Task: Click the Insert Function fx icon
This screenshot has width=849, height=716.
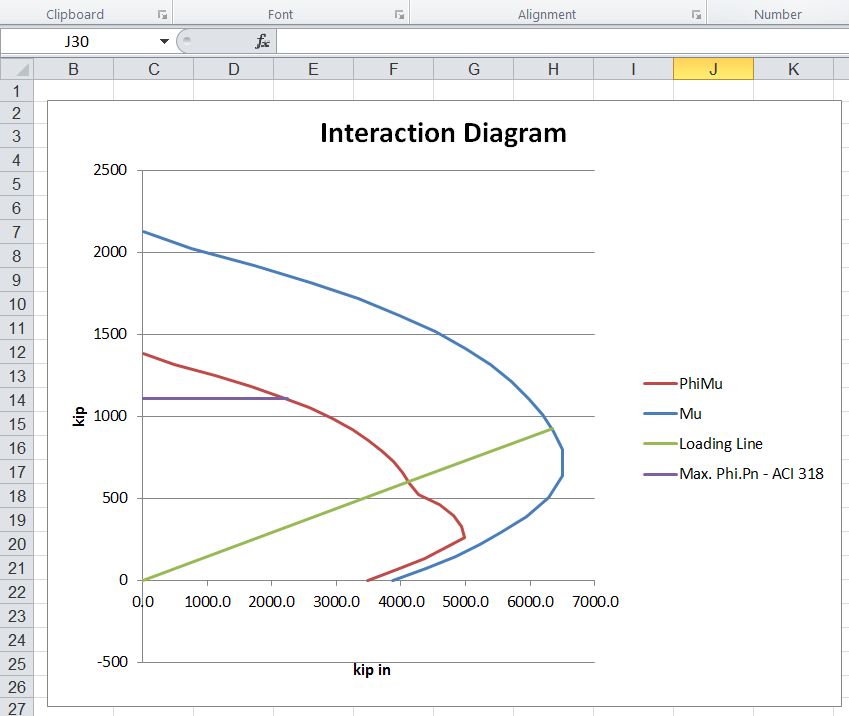Action: [262, 41]
